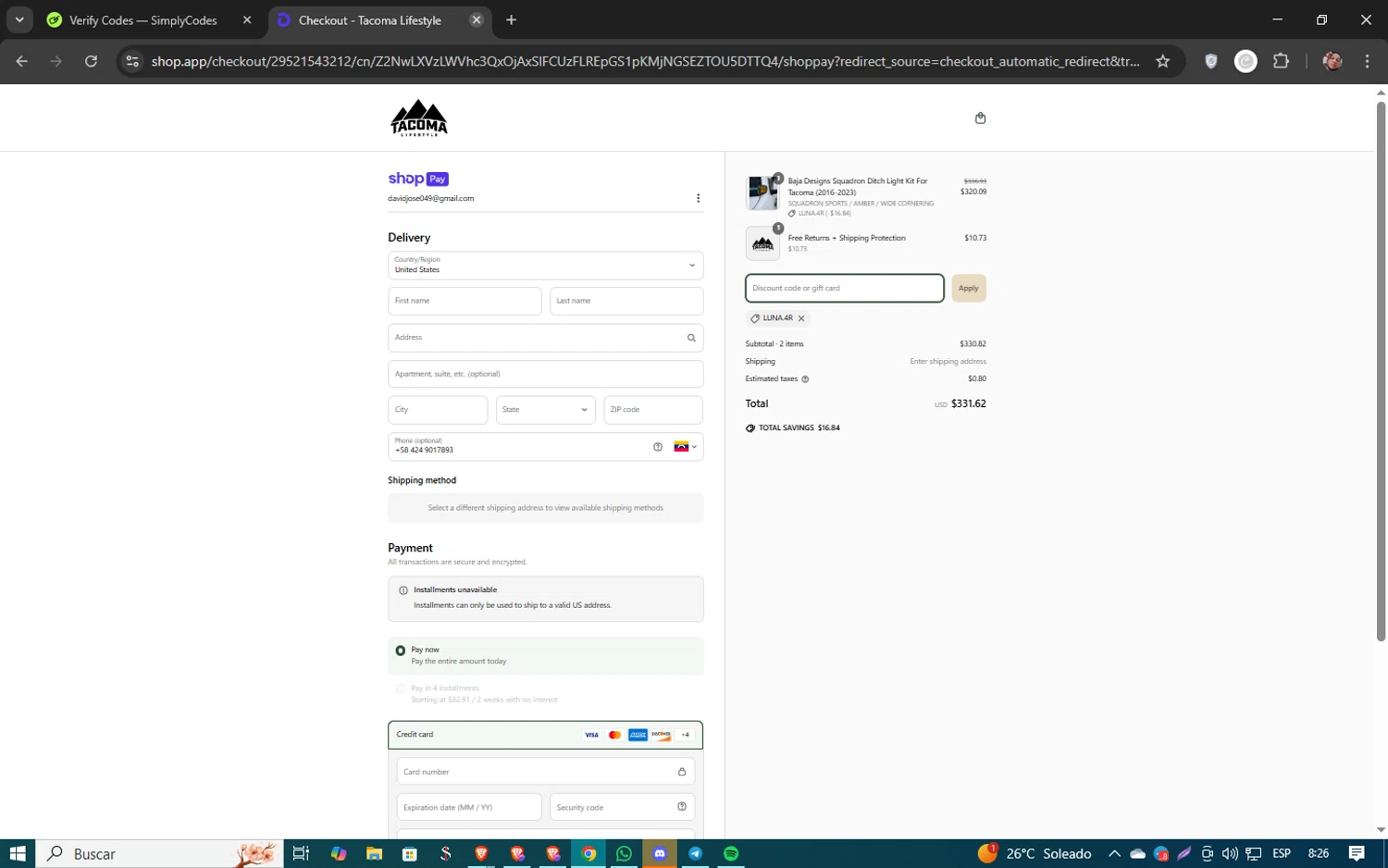Click the Baja Designs Squadron product thumbnail
Viewport: 1388px width, 868px height.
tap(762, 192)
